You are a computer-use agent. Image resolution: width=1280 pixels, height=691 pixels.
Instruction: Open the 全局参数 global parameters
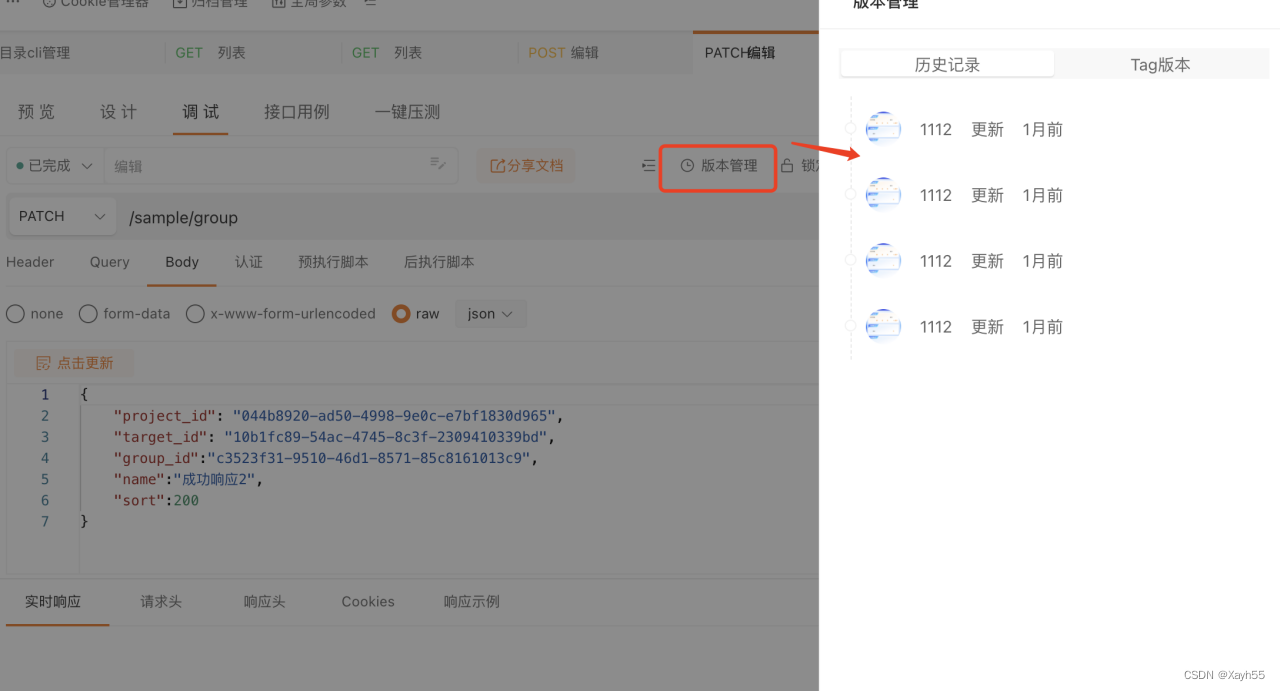point(306,3)
